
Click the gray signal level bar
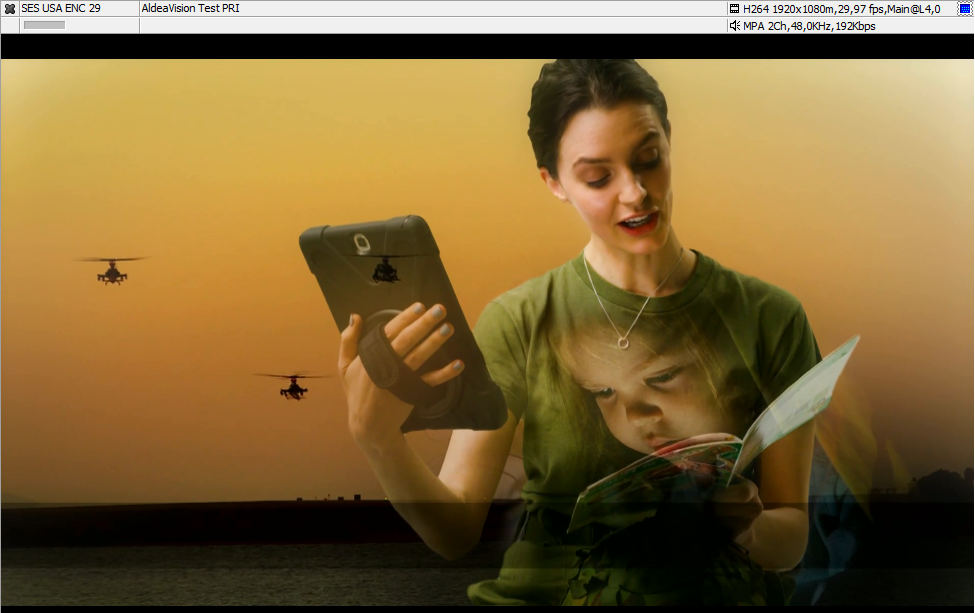44,25
